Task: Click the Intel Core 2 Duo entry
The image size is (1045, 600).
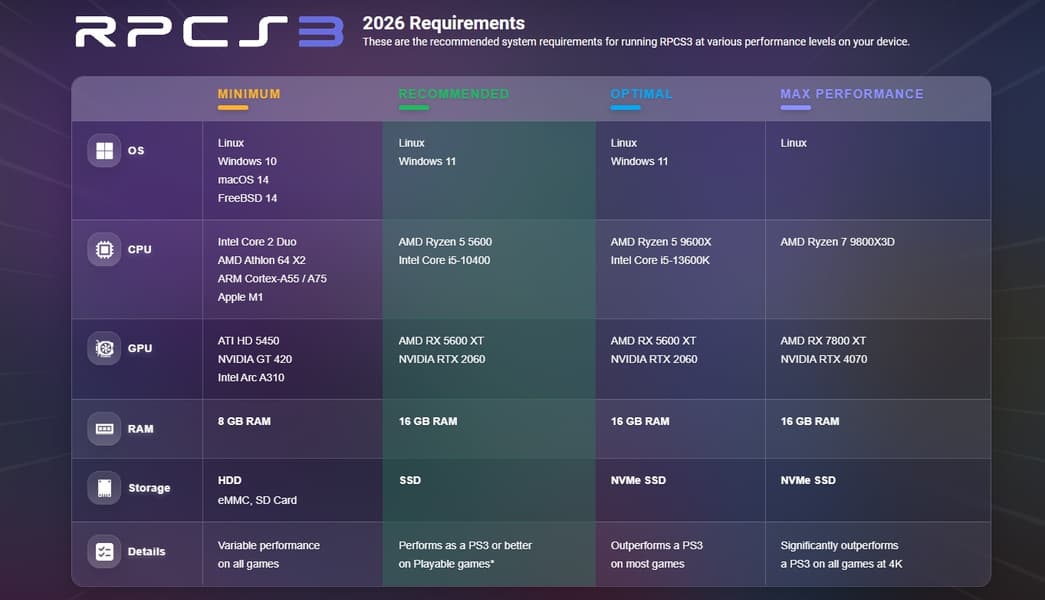Action: pyautogui.click(x=257, y=242)
